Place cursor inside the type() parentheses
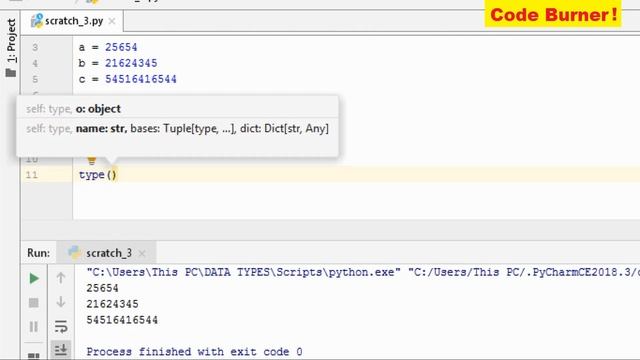This screenshot has height=360, width=640. coord(112,175)
